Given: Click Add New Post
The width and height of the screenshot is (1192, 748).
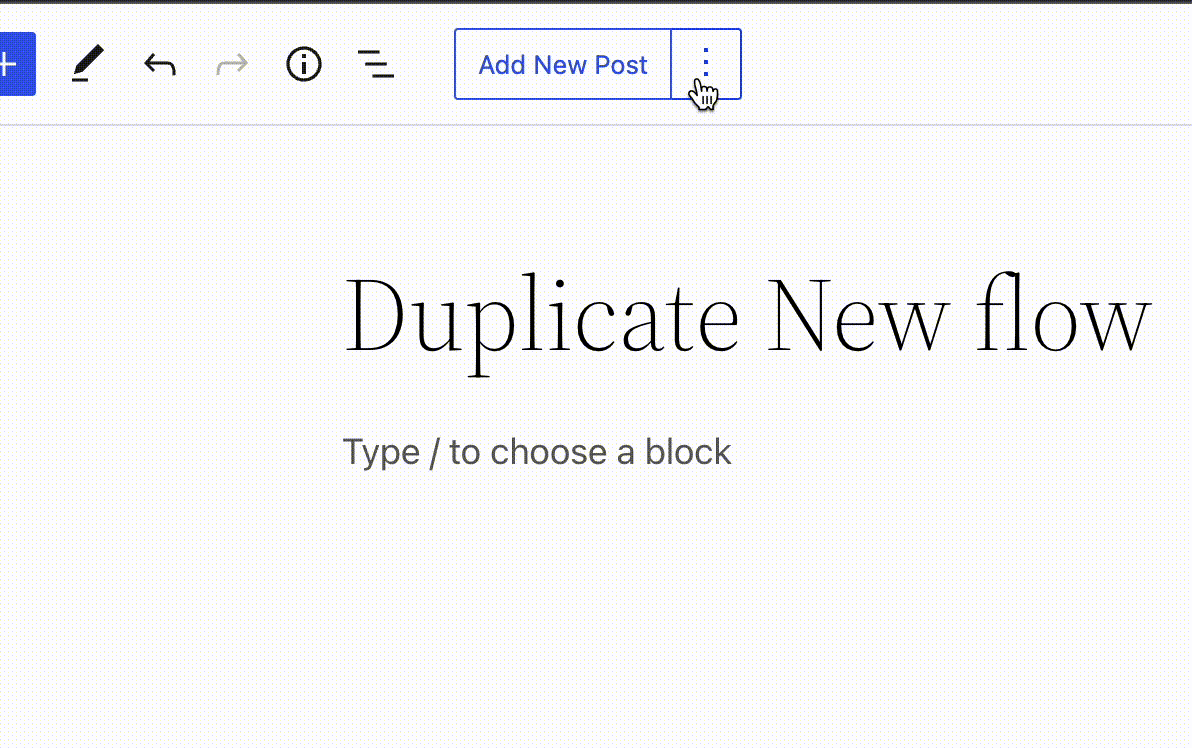Looking at the screenshot, I should point(562,64).
